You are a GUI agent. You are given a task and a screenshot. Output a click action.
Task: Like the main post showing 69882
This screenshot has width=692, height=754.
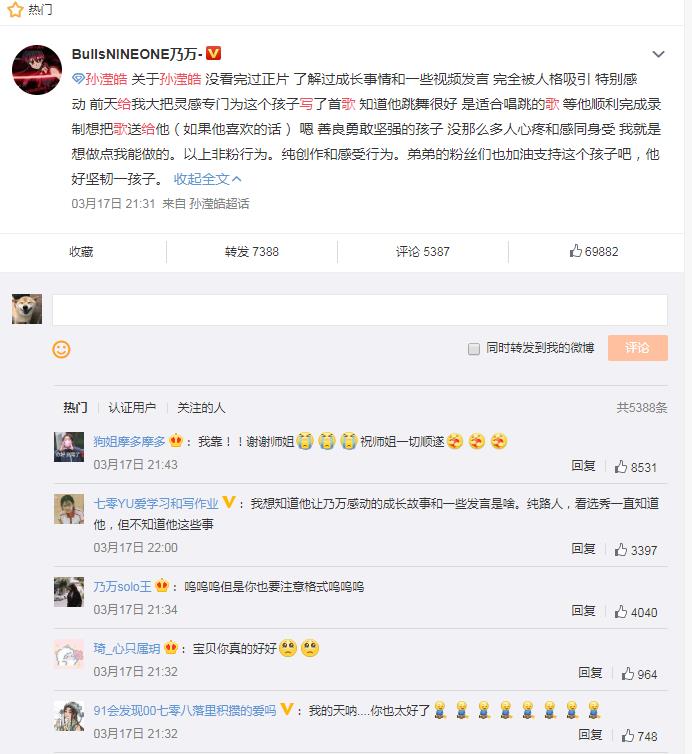(594, 251)
